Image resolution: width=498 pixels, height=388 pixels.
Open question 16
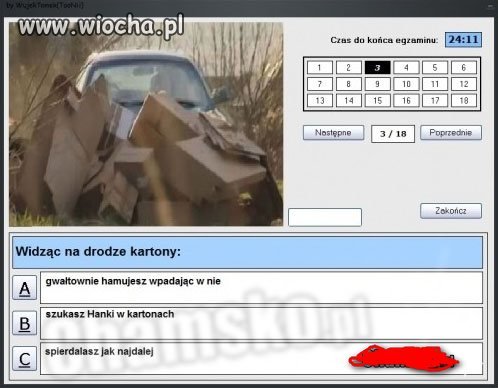[406, 100]
